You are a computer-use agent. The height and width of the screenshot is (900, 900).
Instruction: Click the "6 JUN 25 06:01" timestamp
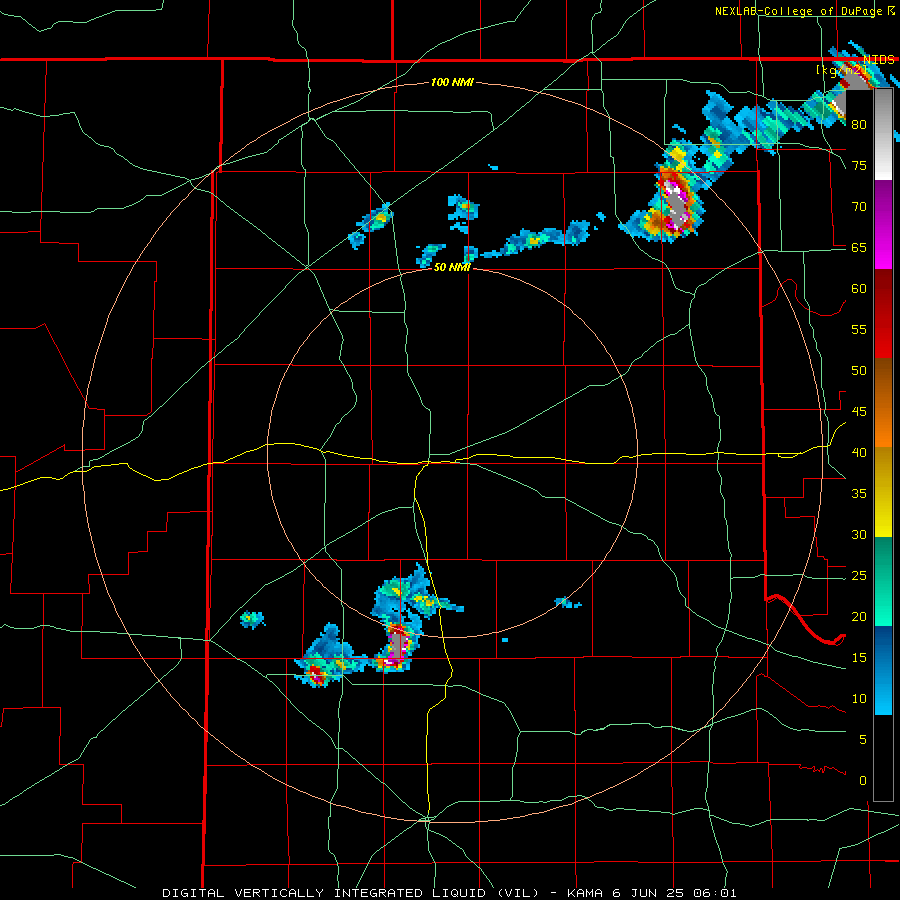[676, 893]
